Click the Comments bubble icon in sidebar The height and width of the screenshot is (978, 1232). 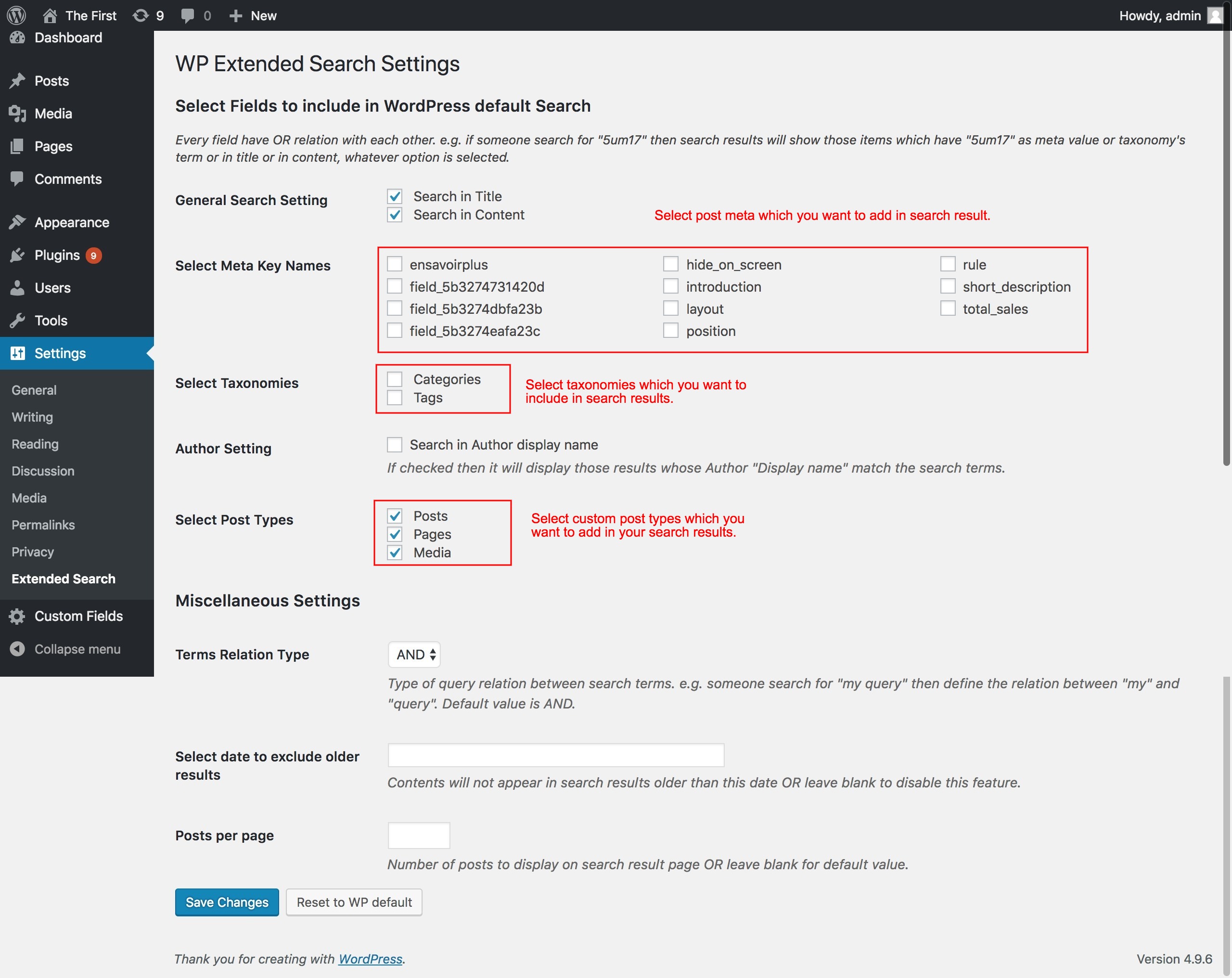click(17, 179)
